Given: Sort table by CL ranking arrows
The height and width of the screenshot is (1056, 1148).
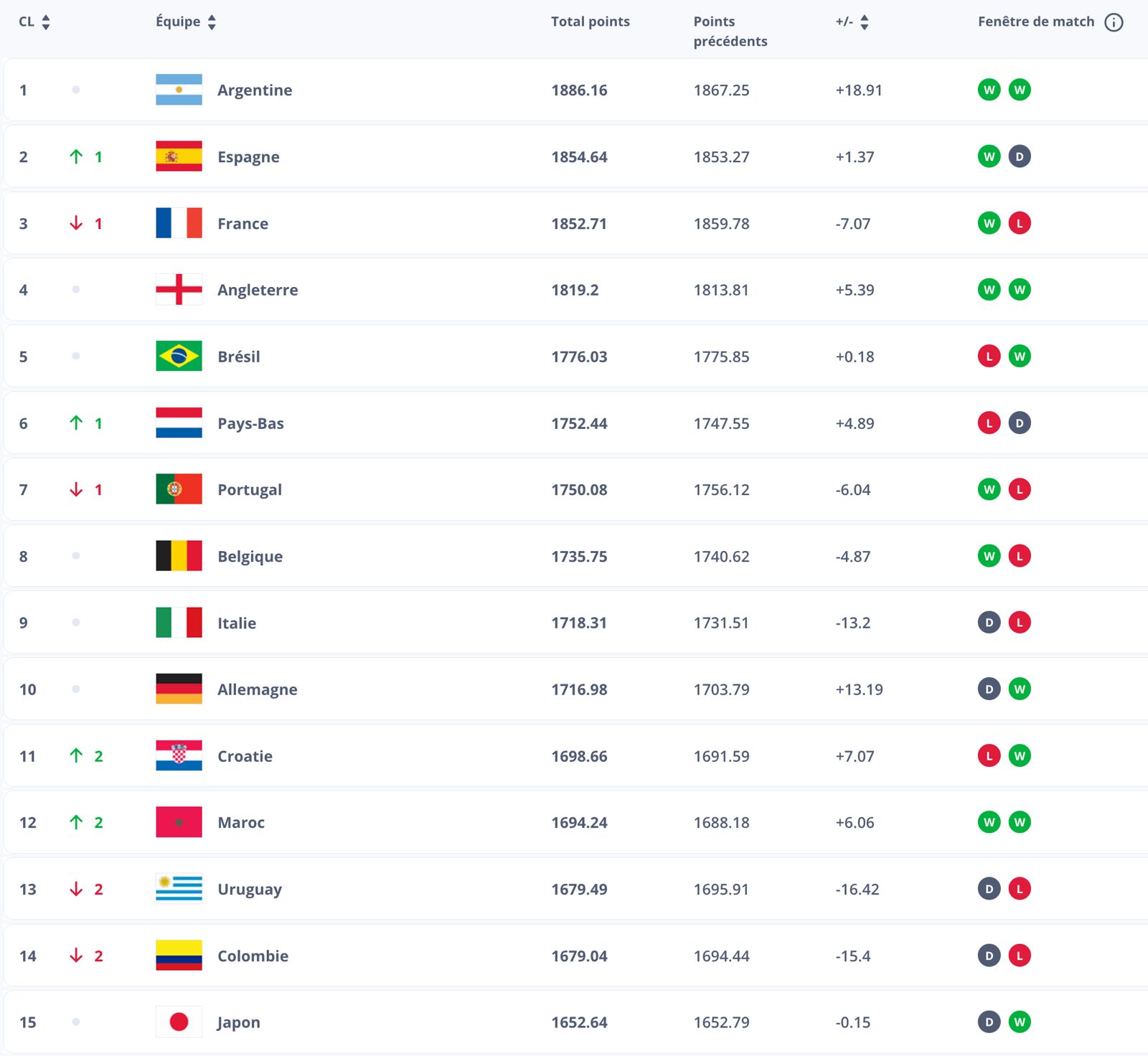Looking at the screenshot, I should pos(46,22).
